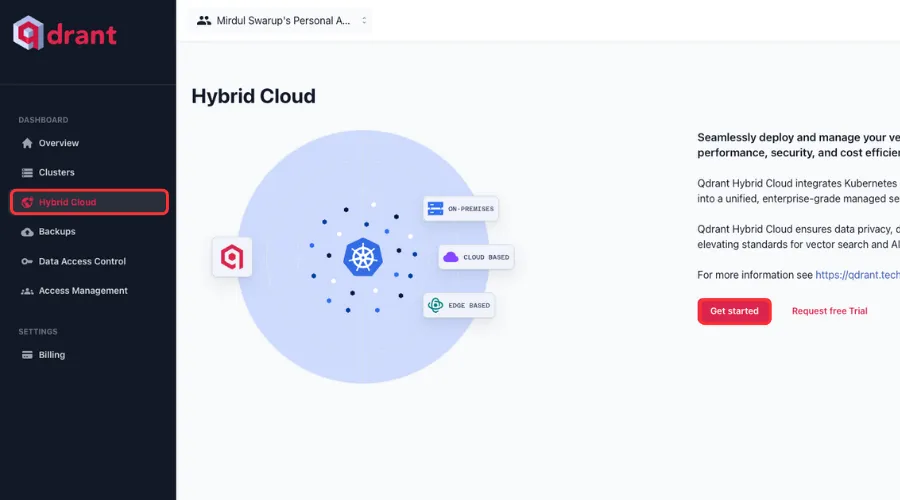Open the Overview home icon

(x=27, y=143)
